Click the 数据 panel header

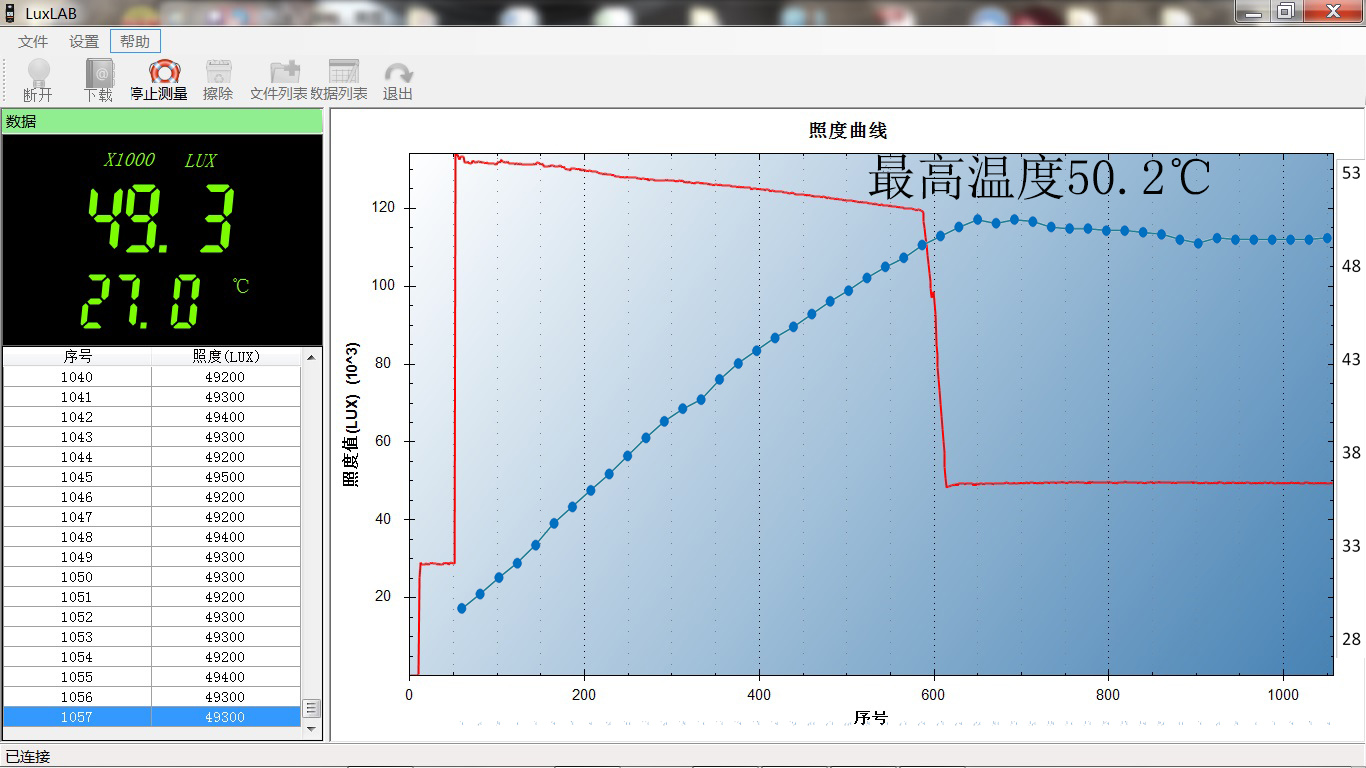coord(162,121)
